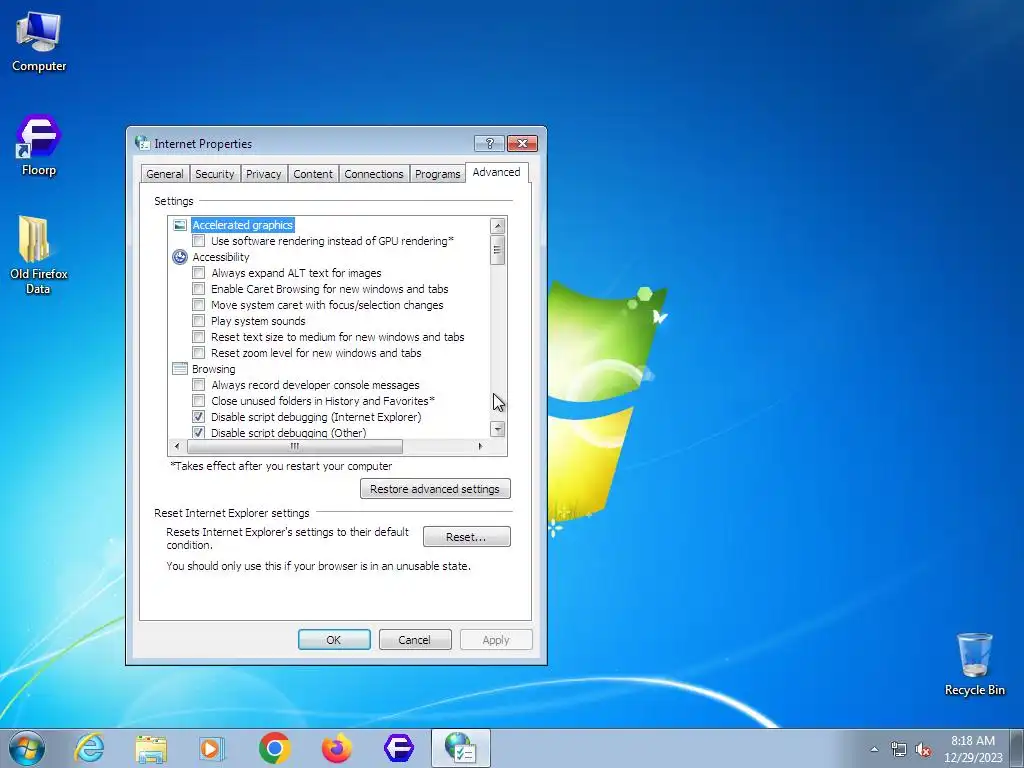Open the Privacy tab
Screen dimensions: 1024x768
[x=264, y=174]
